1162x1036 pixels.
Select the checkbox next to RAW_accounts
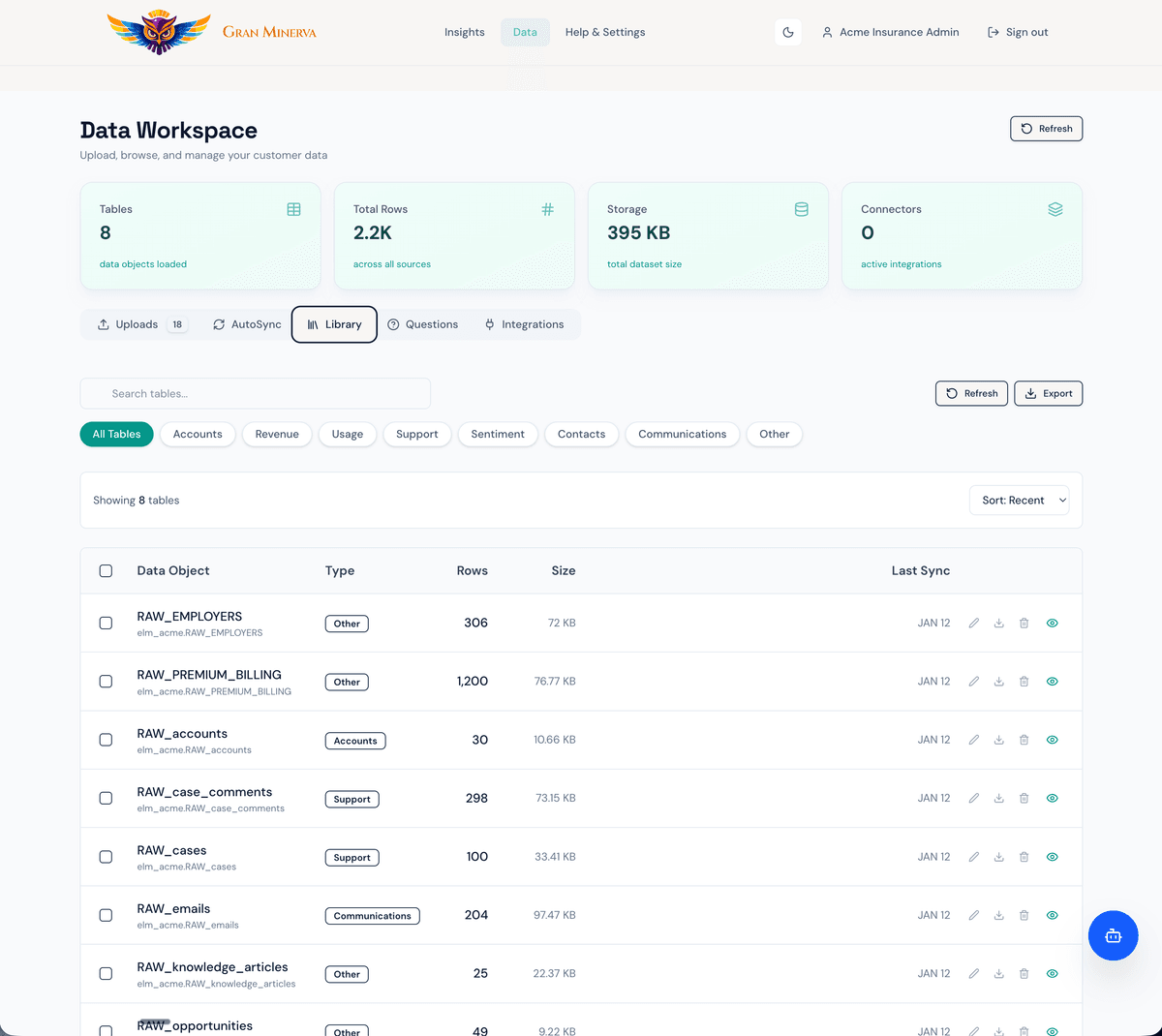click(106, 739)
